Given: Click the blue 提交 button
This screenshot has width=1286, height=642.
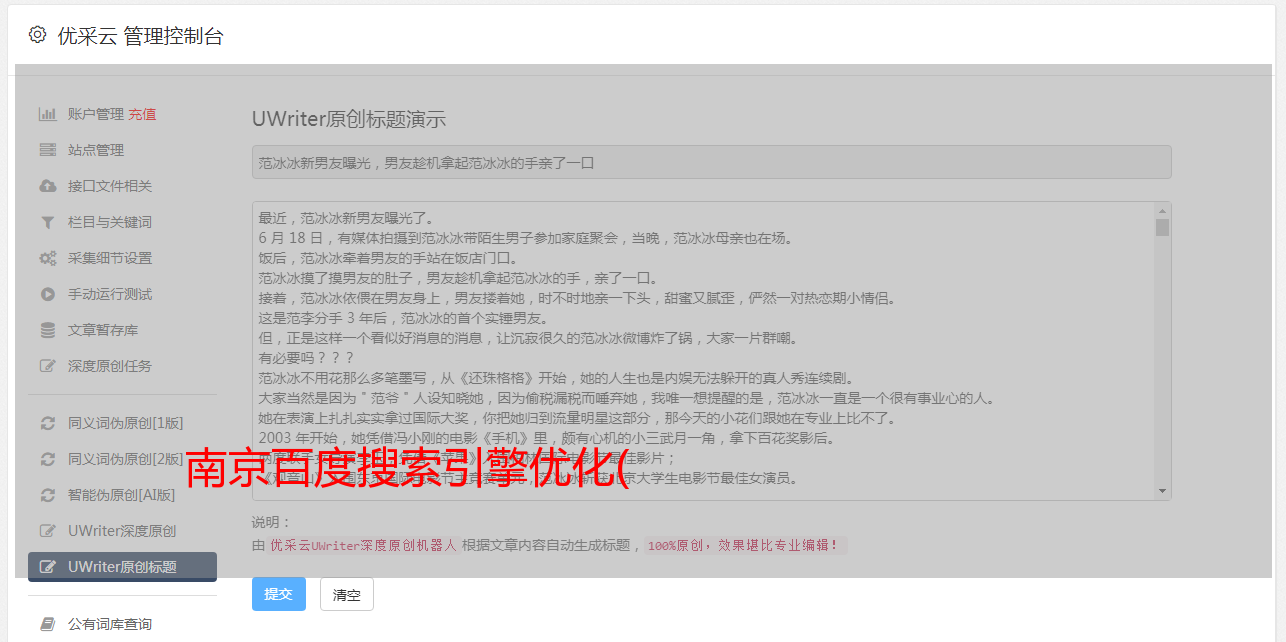Looking at the screenshot, I should [279, 594].
